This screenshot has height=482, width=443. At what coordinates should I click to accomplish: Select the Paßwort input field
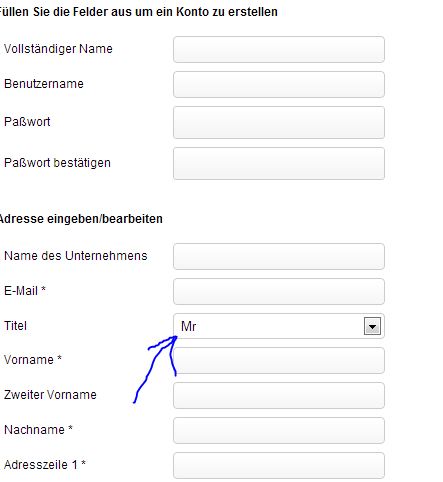click(x=279, y=122)
